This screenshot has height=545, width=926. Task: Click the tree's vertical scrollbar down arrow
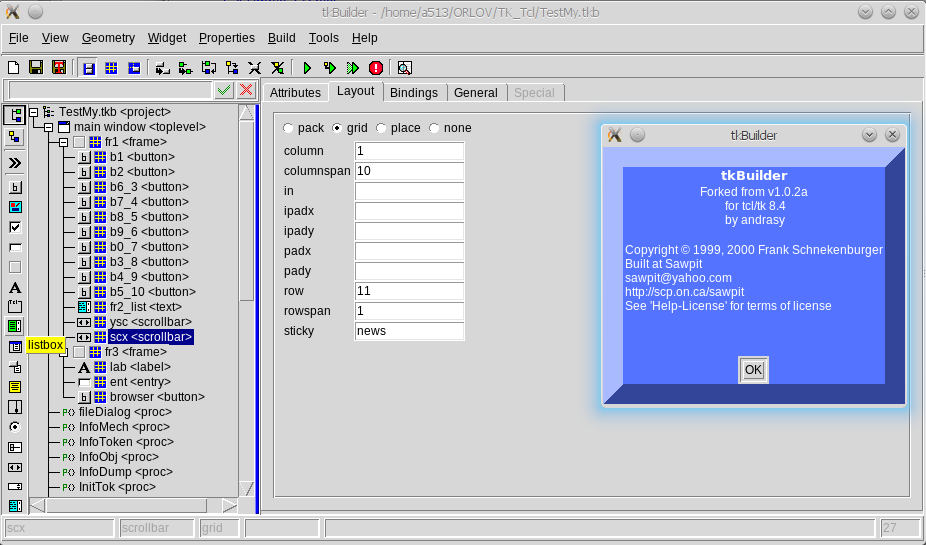[246, 488]
